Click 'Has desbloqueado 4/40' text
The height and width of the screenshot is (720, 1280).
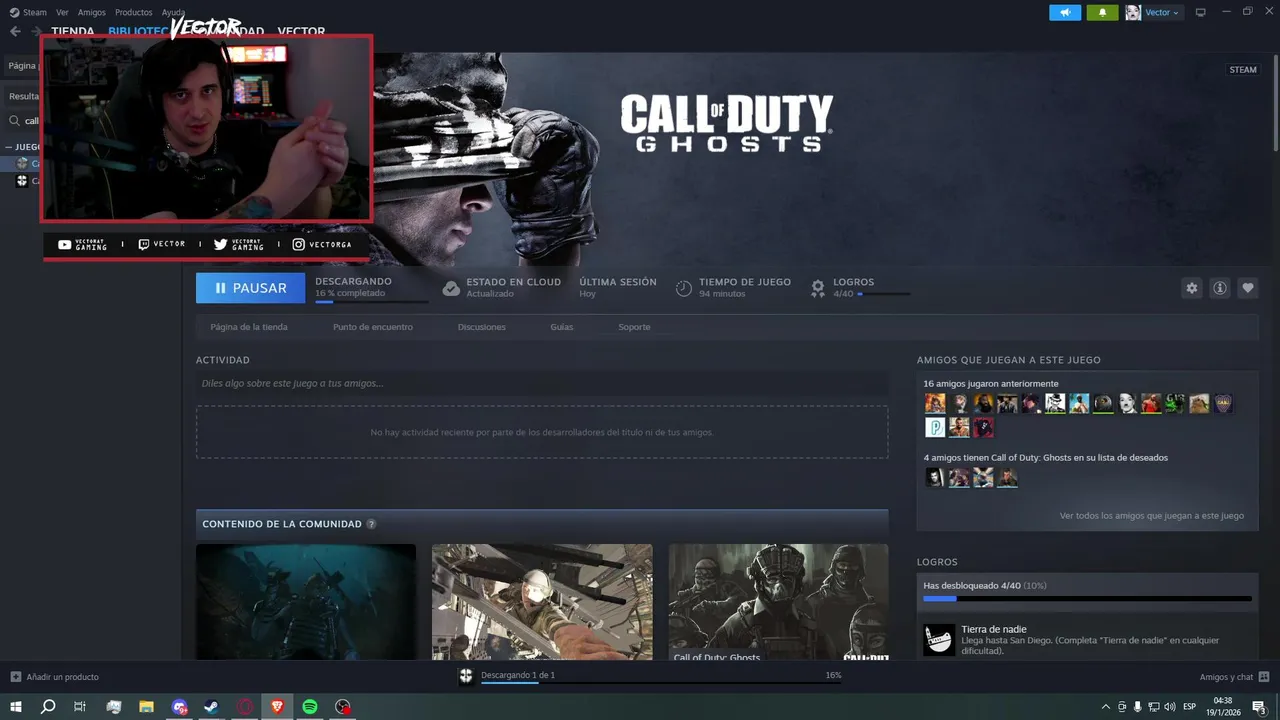971,585
